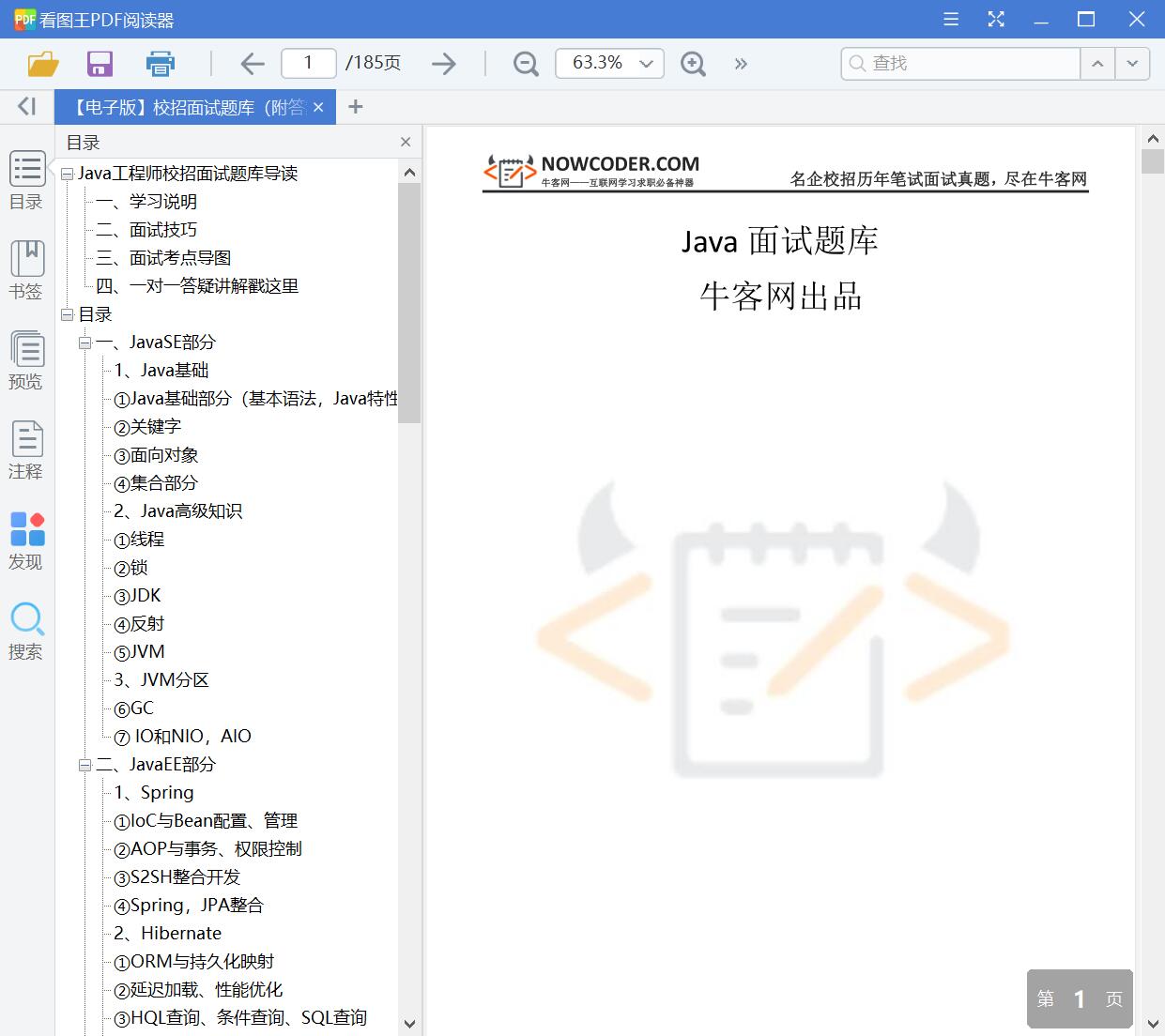Save the document with floppy icon
Screen dimensions: 1165x1036
click(100, 64)
